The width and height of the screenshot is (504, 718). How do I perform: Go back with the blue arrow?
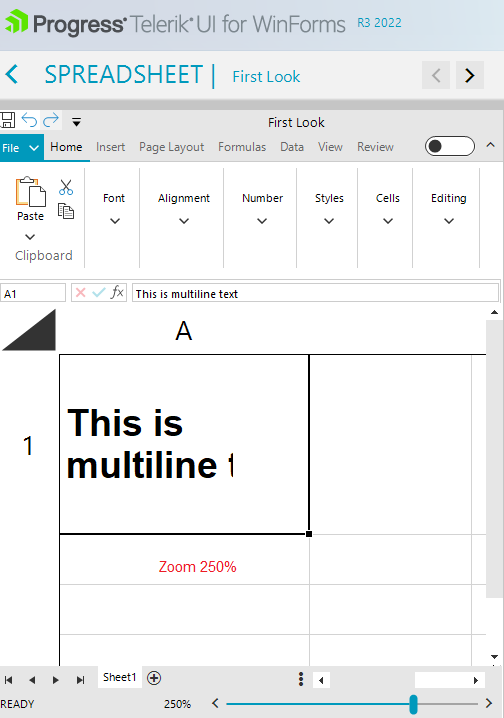point(12,75)
